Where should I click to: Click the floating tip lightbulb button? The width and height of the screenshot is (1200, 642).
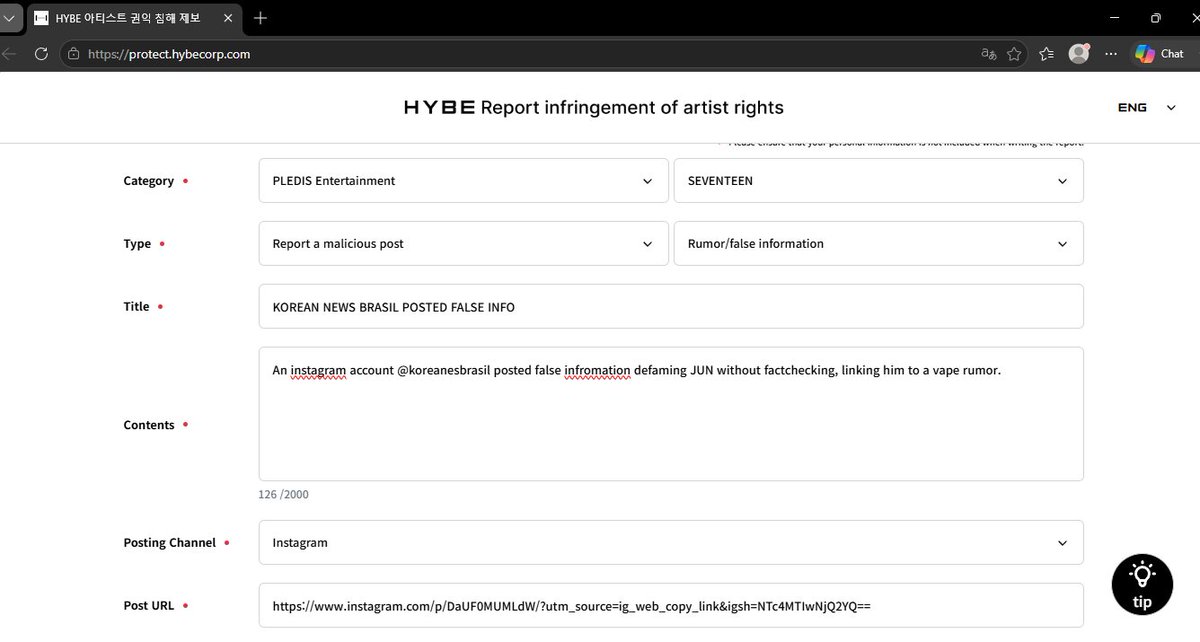click(1142, 585)
